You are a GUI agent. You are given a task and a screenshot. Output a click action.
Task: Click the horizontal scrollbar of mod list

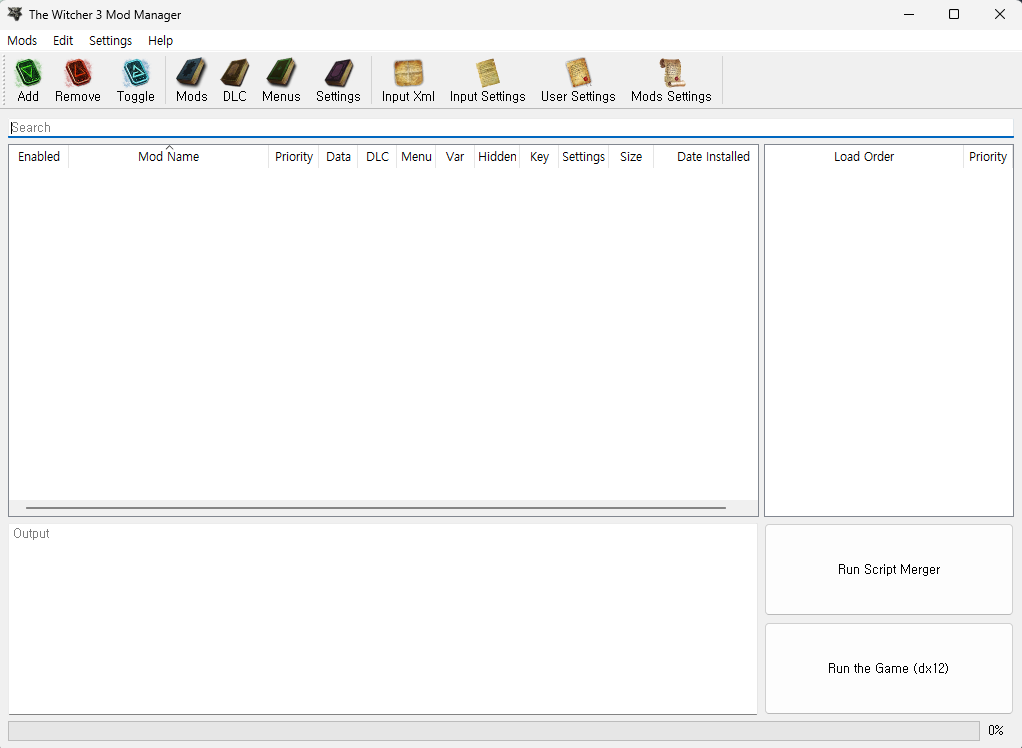[x=376, y=508]
